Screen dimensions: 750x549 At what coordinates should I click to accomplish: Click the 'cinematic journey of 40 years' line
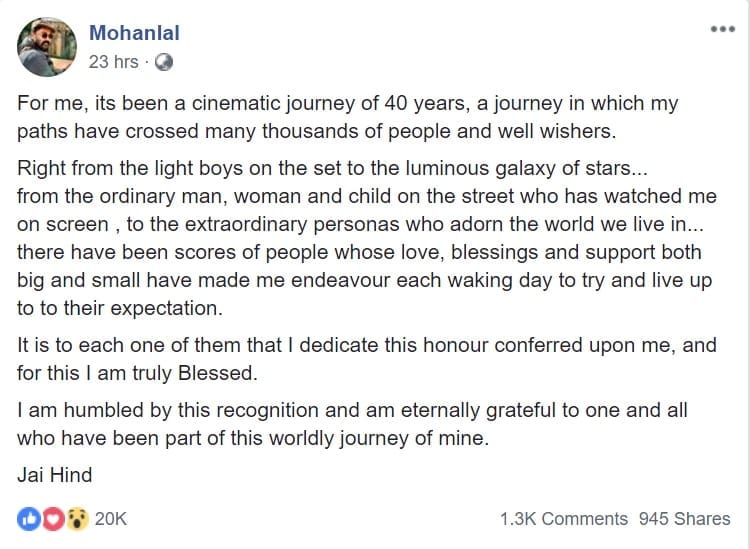348,103
